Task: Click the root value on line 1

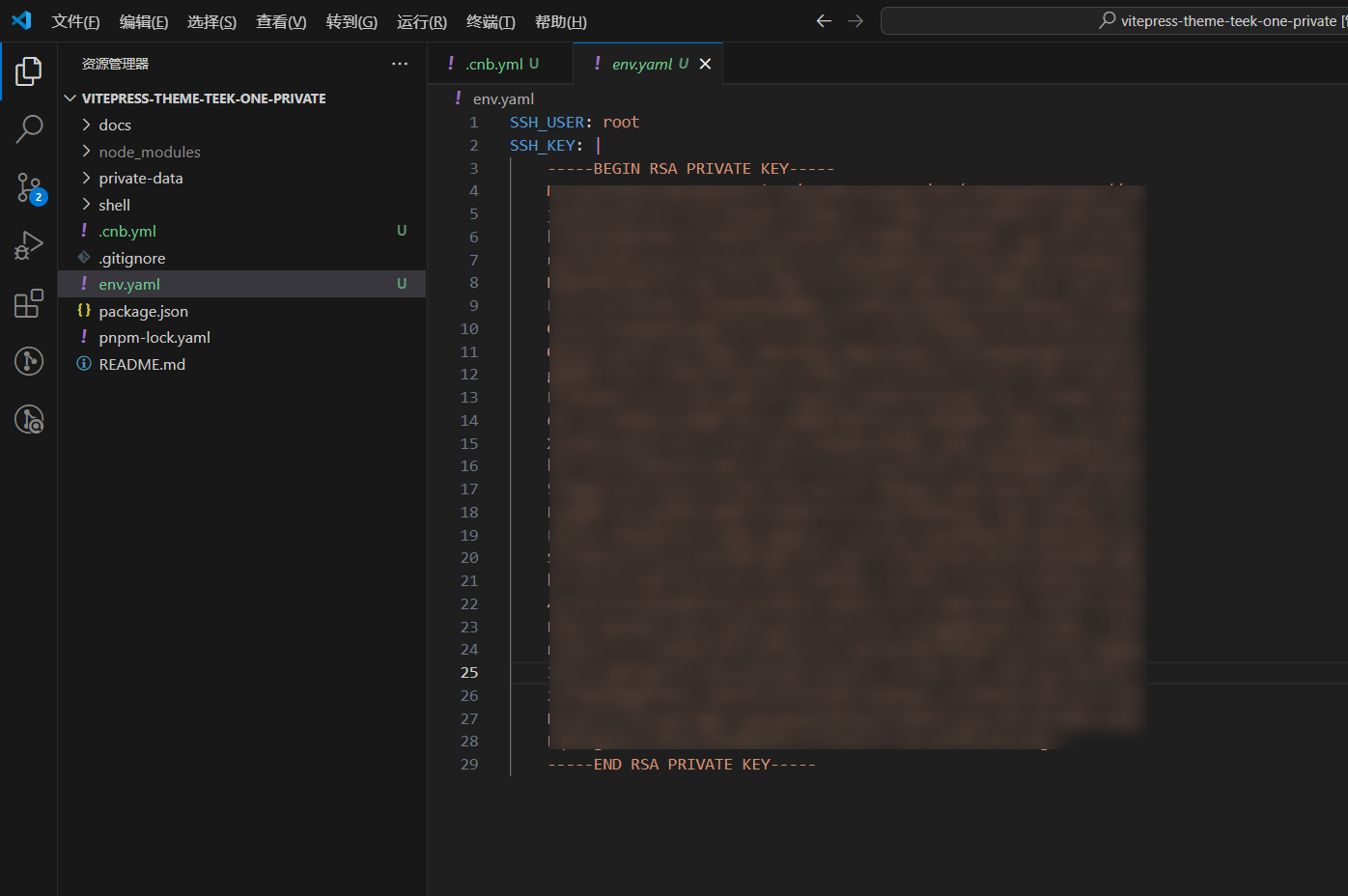Action: [621, 122]
